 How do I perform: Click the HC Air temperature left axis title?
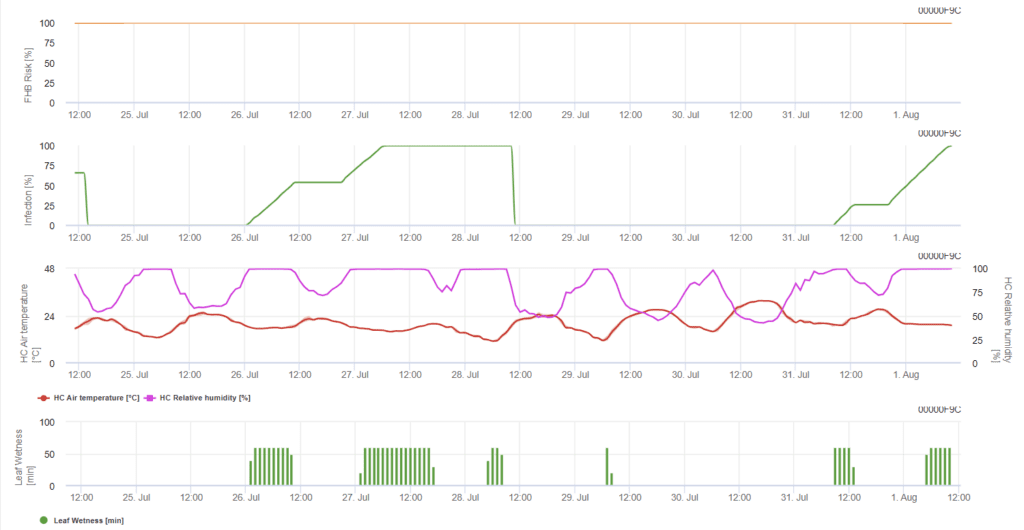pos(27,315)
